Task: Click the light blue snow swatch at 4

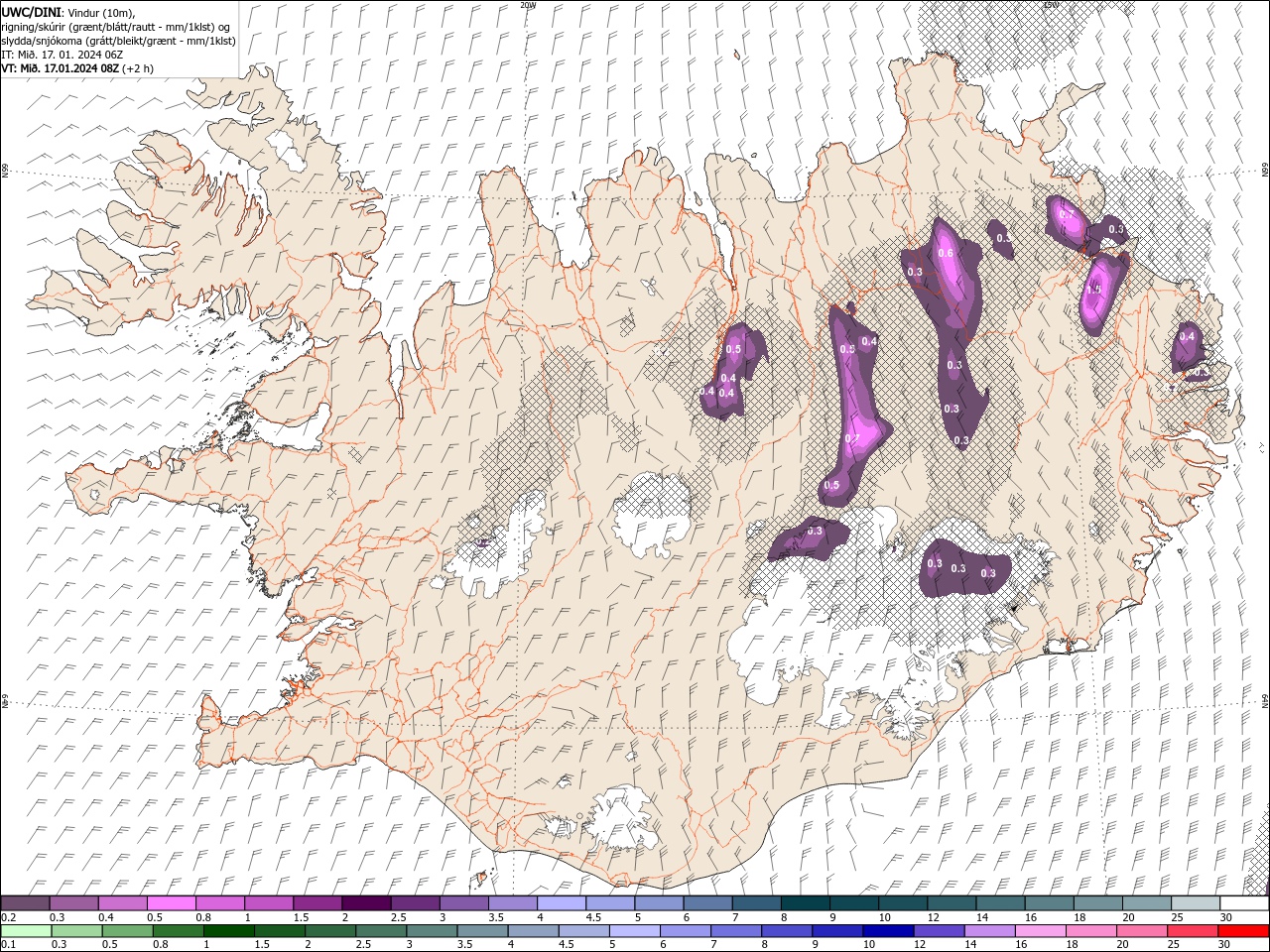Action: [561, 903]
